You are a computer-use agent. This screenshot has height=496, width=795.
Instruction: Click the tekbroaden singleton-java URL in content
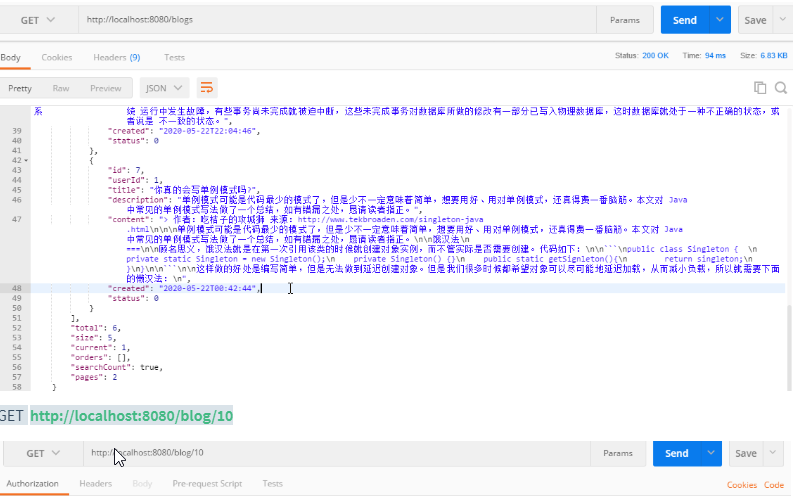(390, 220)
